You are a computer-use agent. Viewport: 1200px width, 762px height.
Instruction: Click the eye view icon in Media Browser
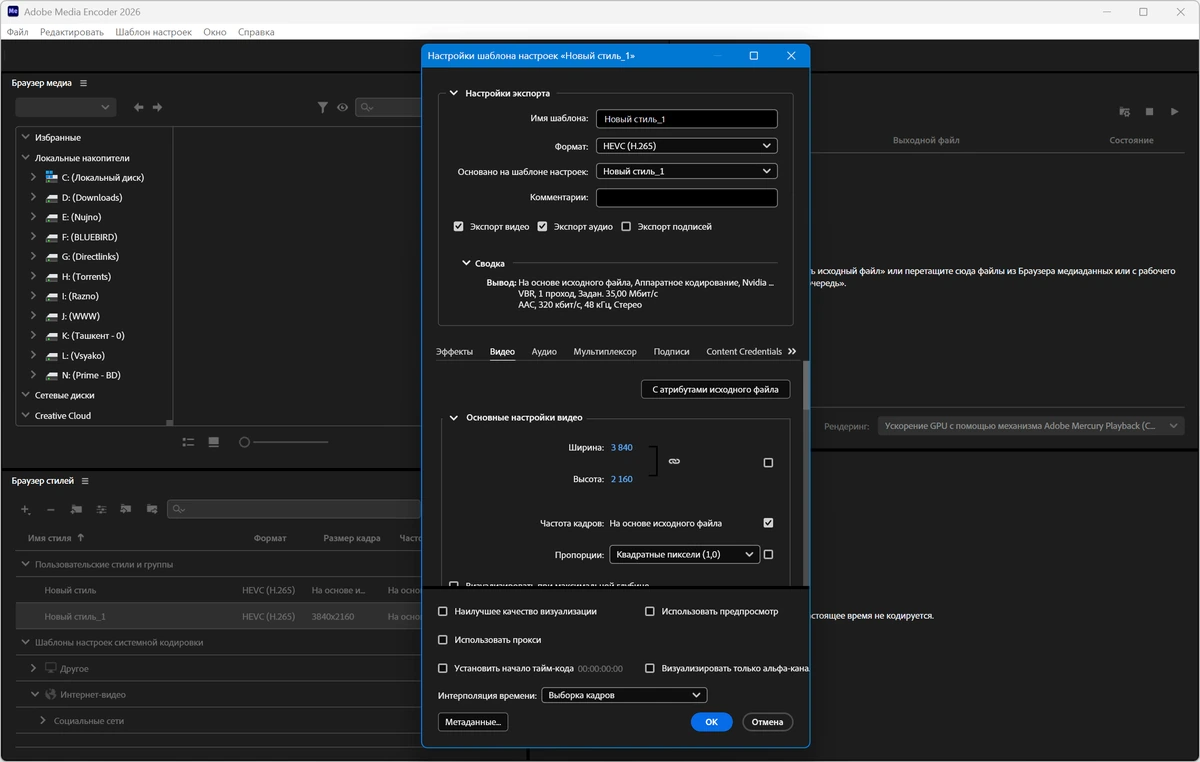[x=343, y=107]
